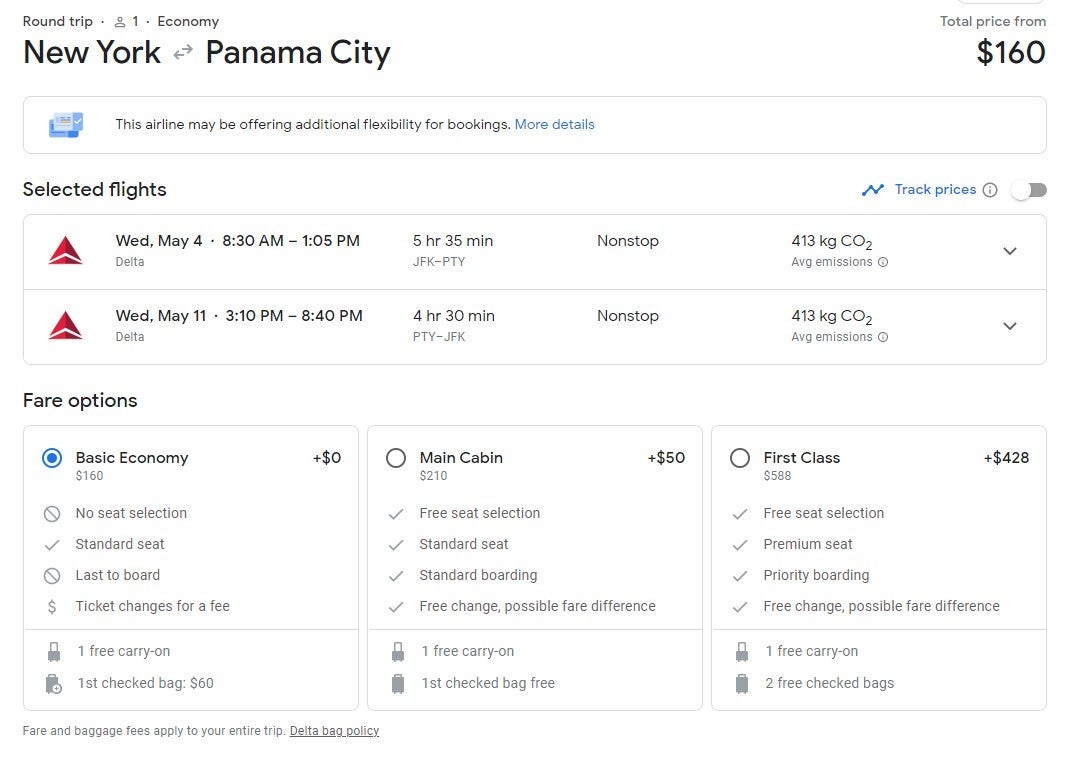
Task: Click the Track prices label
Action: 935,190
